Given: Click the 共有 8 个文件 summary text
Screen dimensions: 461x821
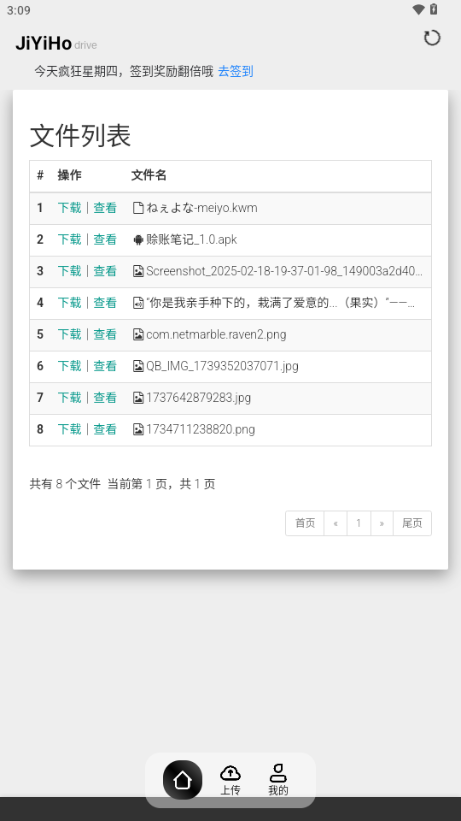Looking at the screenshot, I should click(65, 484).
